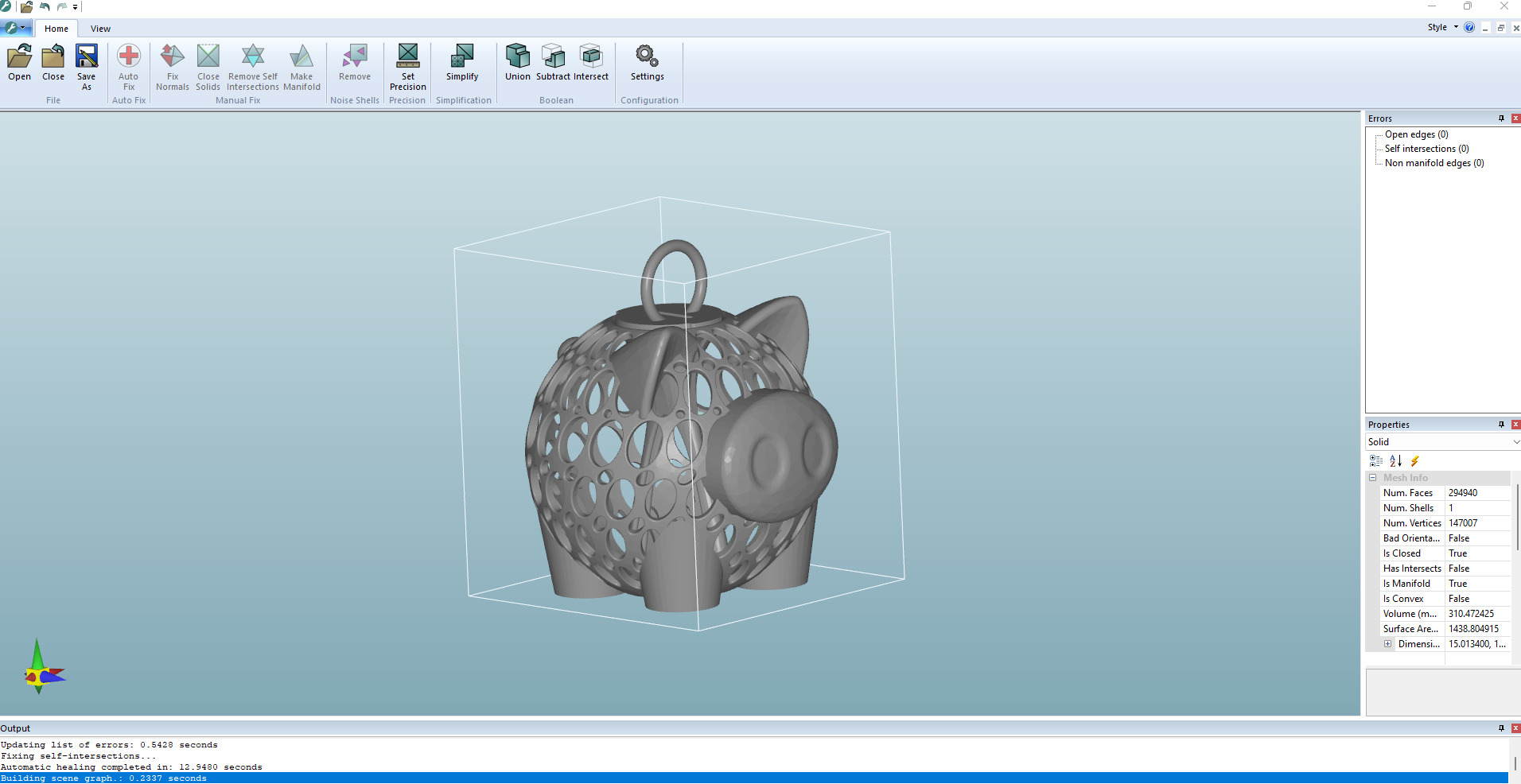Select Self intersections (0) entry
The image size is (1521, 784).
tap(1426, 149)
